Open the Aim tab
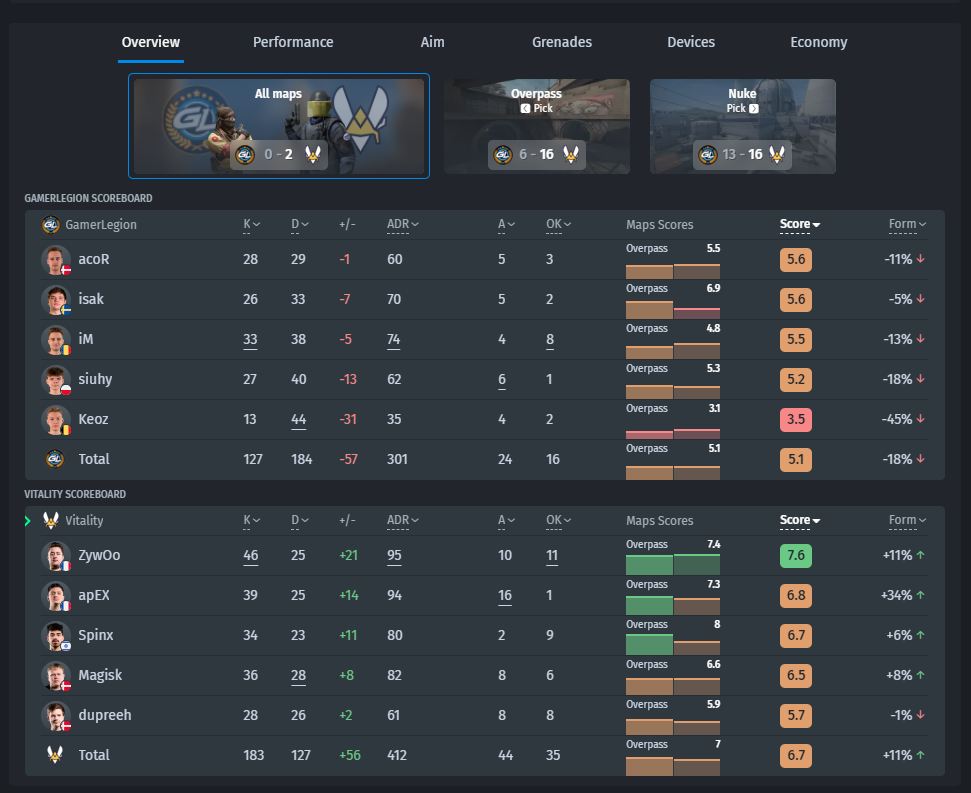The width and height of the screenshot is (971, 793). coord(432,42)
